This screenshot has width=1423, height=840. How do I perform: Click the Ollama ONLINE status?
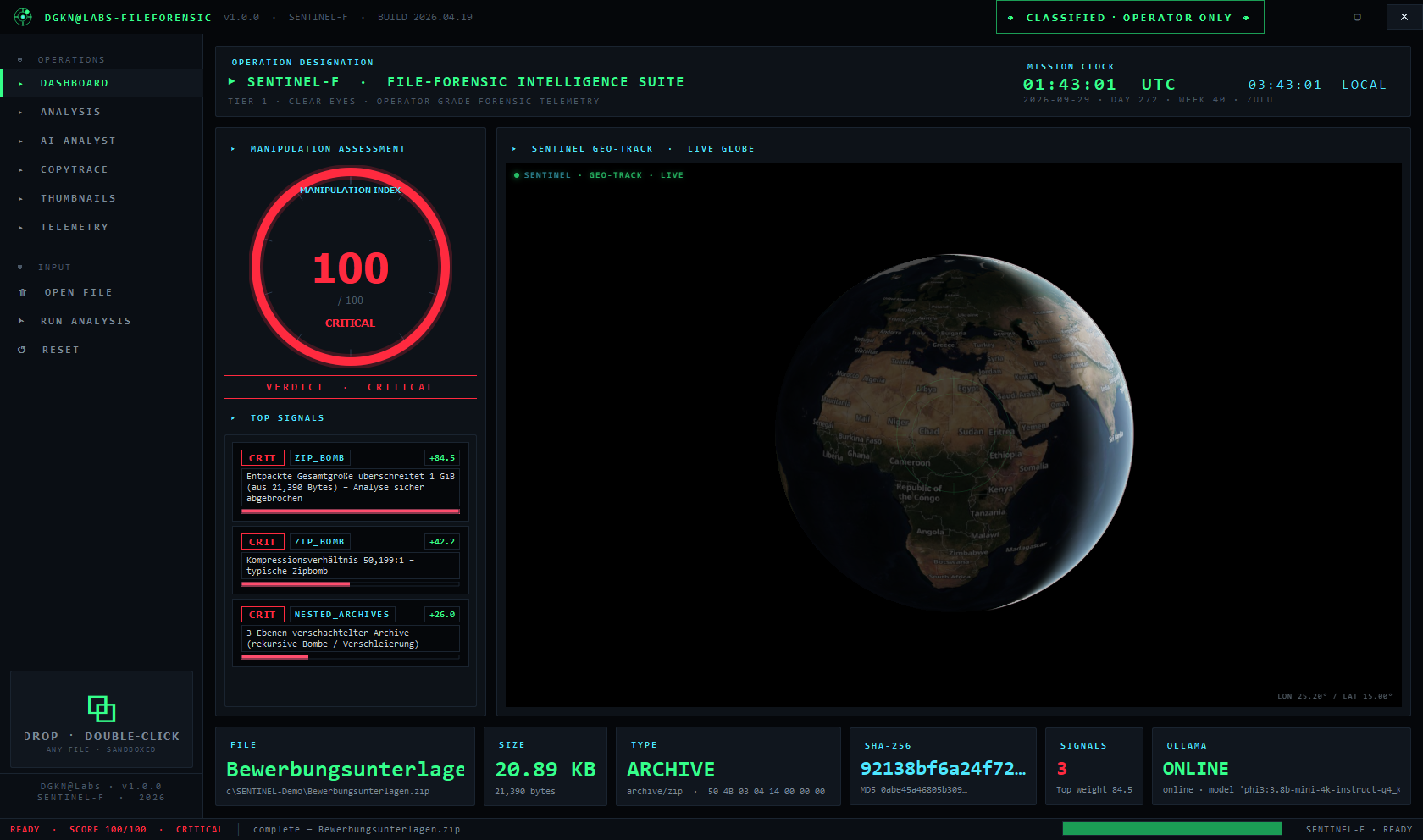point(1195,769)
